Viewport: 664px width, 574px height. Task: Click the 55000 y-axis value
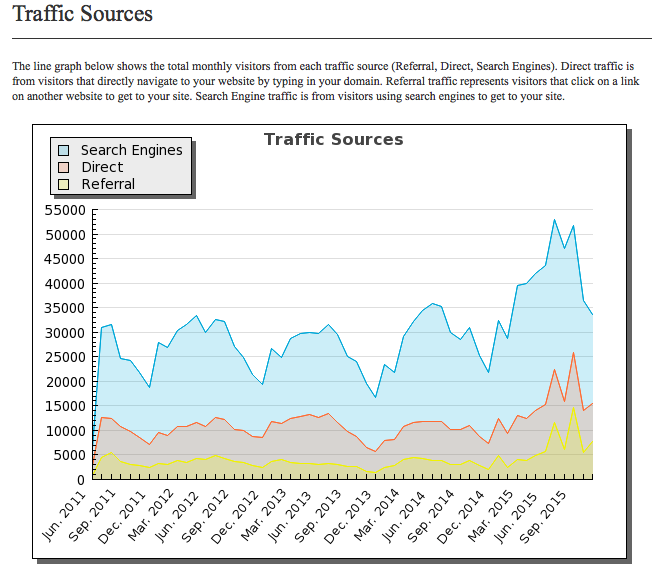[x=67, y=211]
